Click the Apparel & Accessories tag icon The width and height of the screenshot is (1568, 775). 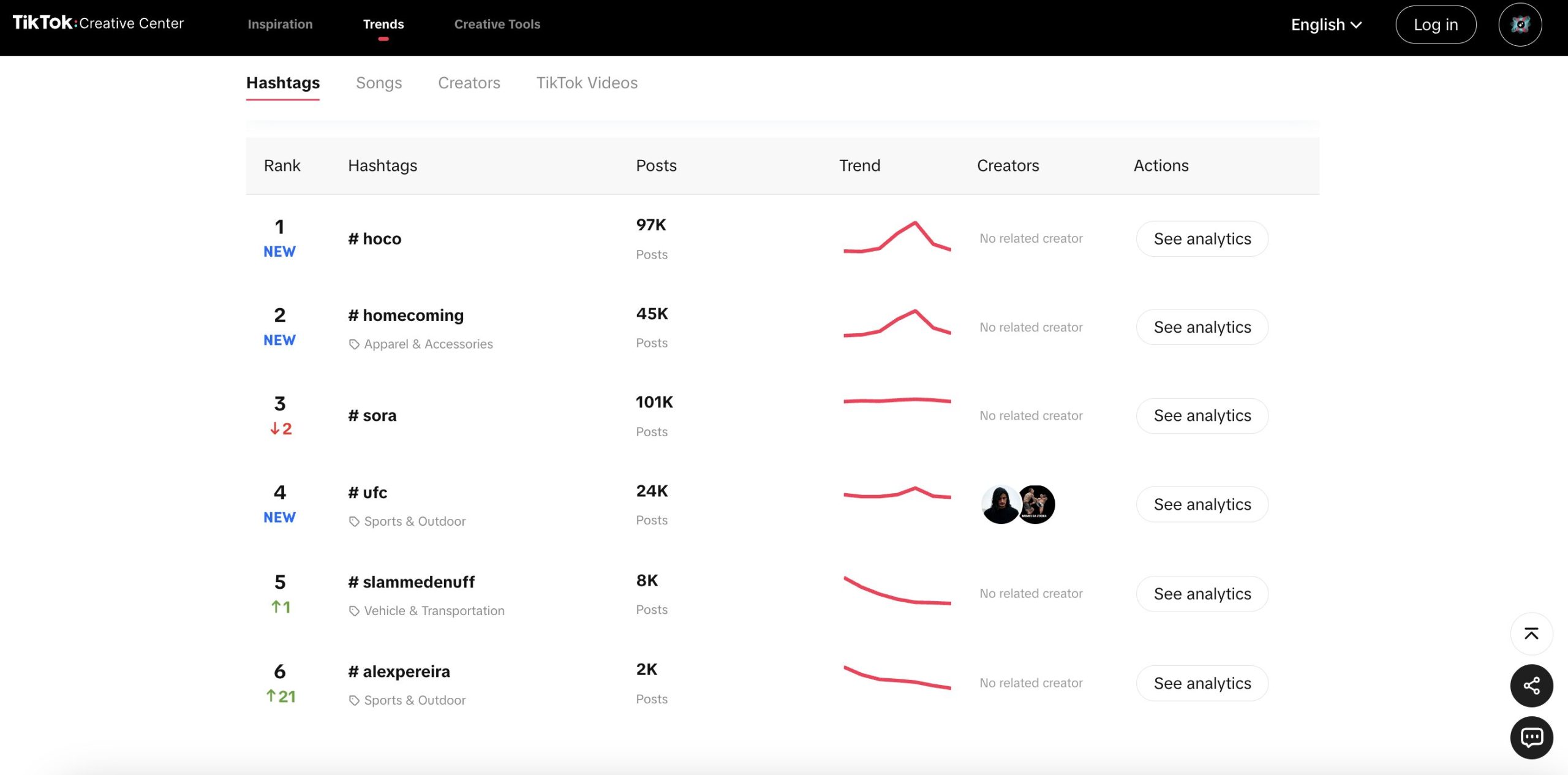click(354, 344)
